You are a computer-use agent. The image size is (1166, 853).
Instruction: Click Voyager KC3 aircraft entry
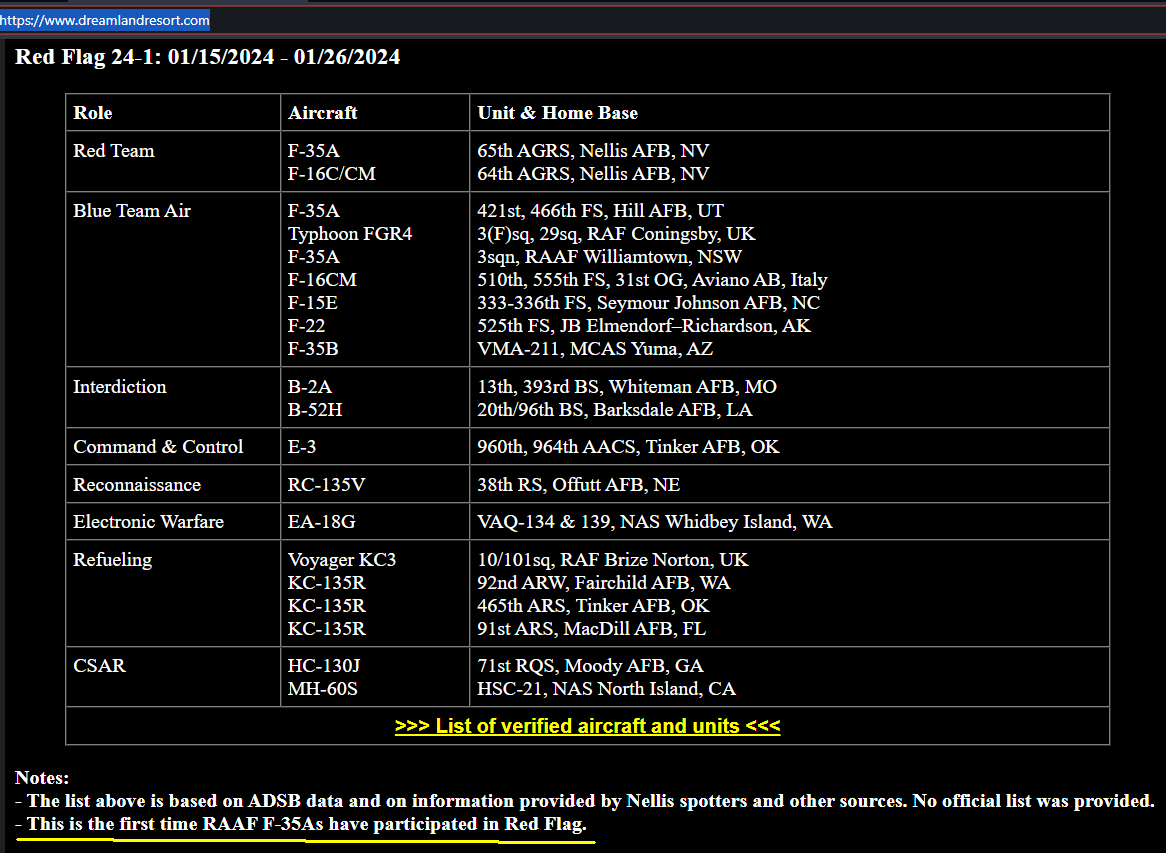(342, 560)
